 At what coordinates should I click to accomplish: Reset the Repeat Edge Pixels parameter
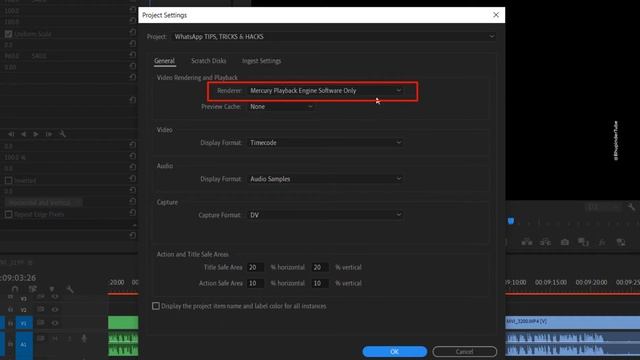click(x=132, y=213)
